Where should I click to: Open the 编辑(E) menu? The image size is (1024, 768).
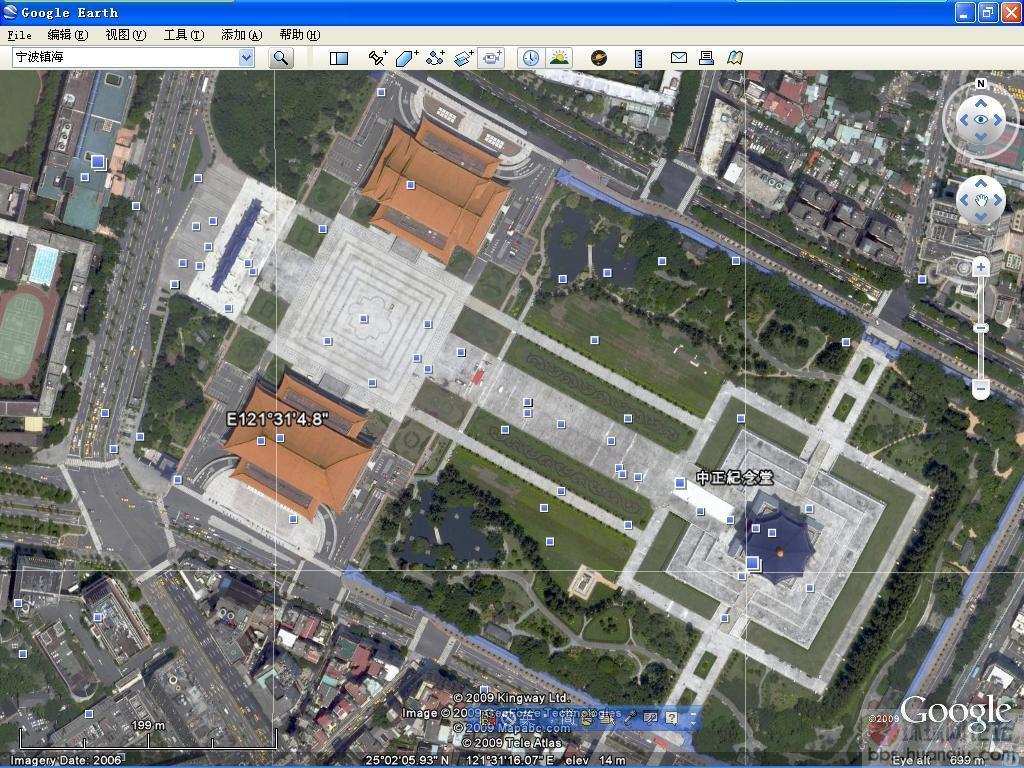68,35
